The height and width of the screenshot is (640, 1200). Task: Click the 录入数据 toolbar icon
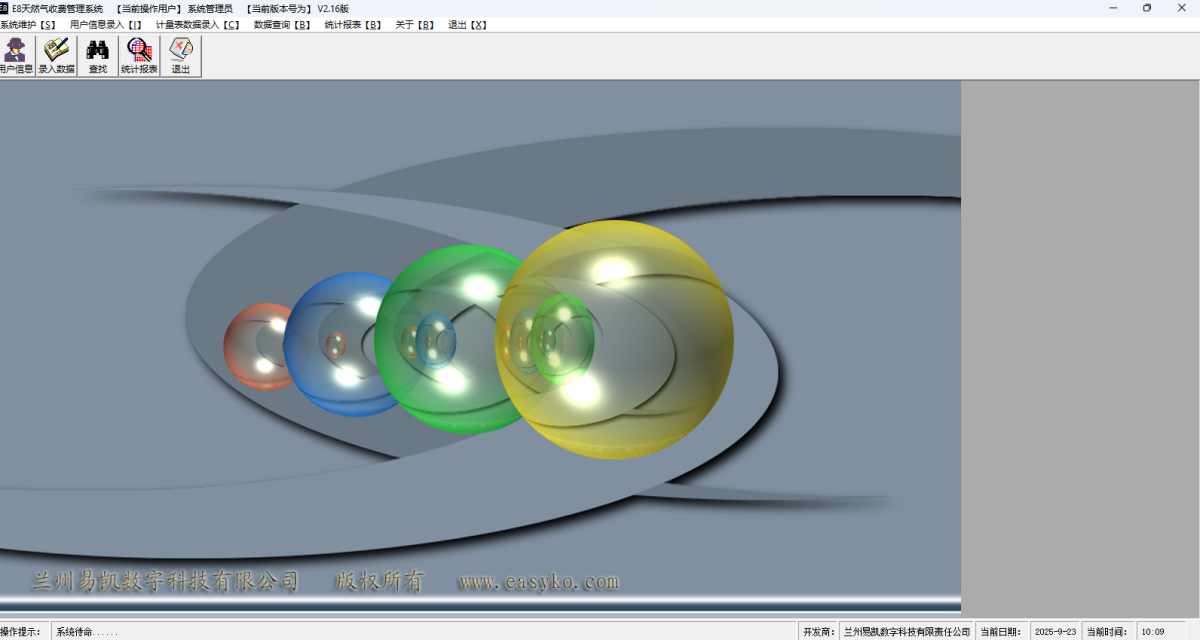click(x=56, y=56)
